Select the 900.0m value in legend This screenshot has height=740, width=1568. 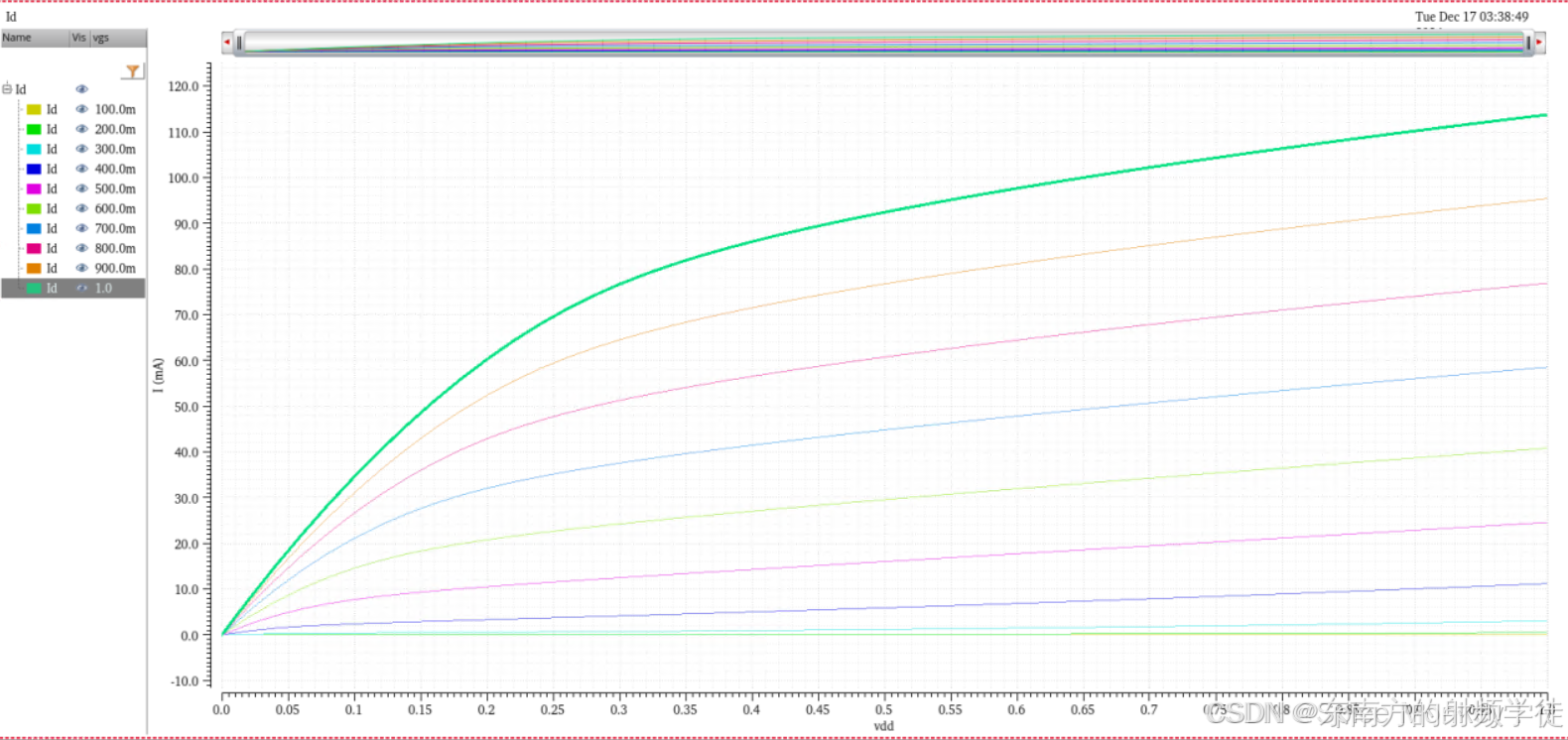[x=115, y=268]
